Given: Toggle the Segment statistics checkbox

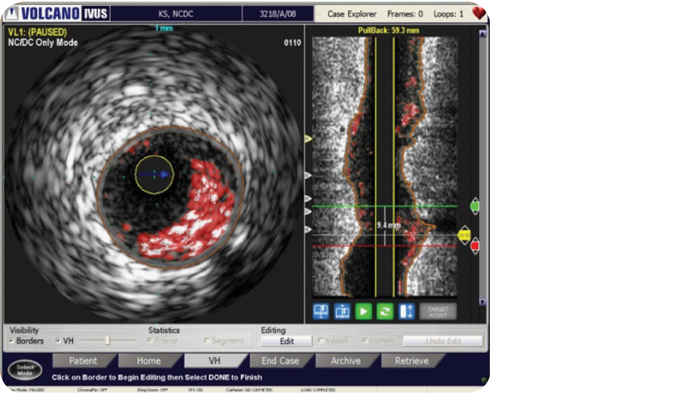Looking at the screenshot, I should 206,341.
